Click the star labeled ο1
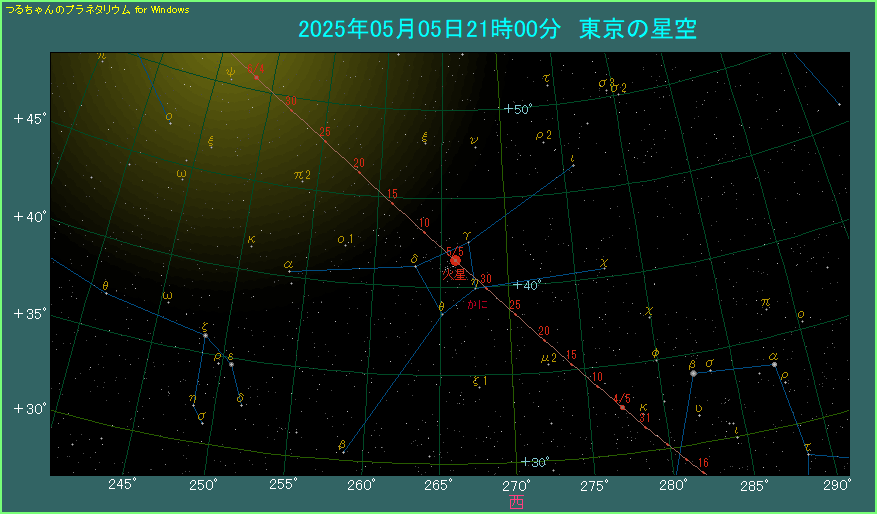The image size is (877, 514). pos(346,239)
